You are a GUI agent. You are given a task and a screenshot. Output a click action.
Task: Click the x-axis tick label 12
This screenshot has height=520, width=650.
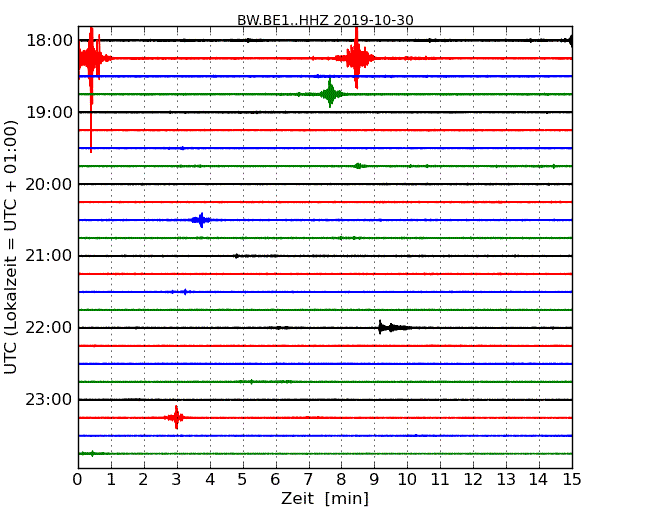coord(473,480)
